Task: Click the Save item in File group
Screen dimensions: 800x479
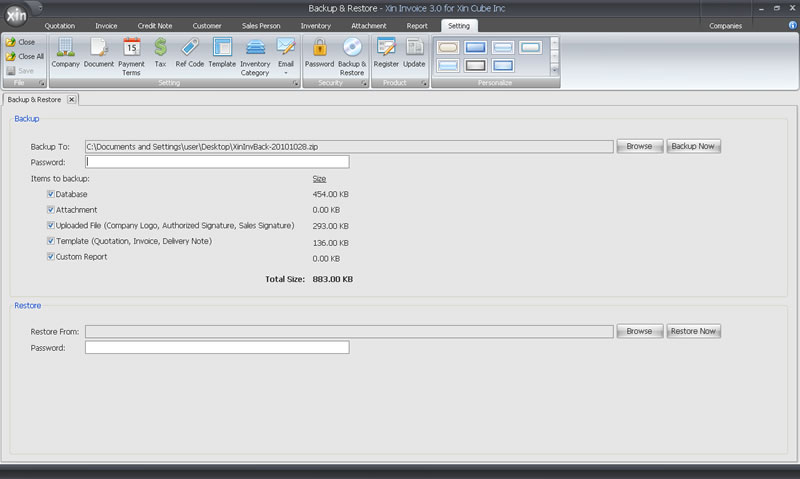Action: pos(20,71)
